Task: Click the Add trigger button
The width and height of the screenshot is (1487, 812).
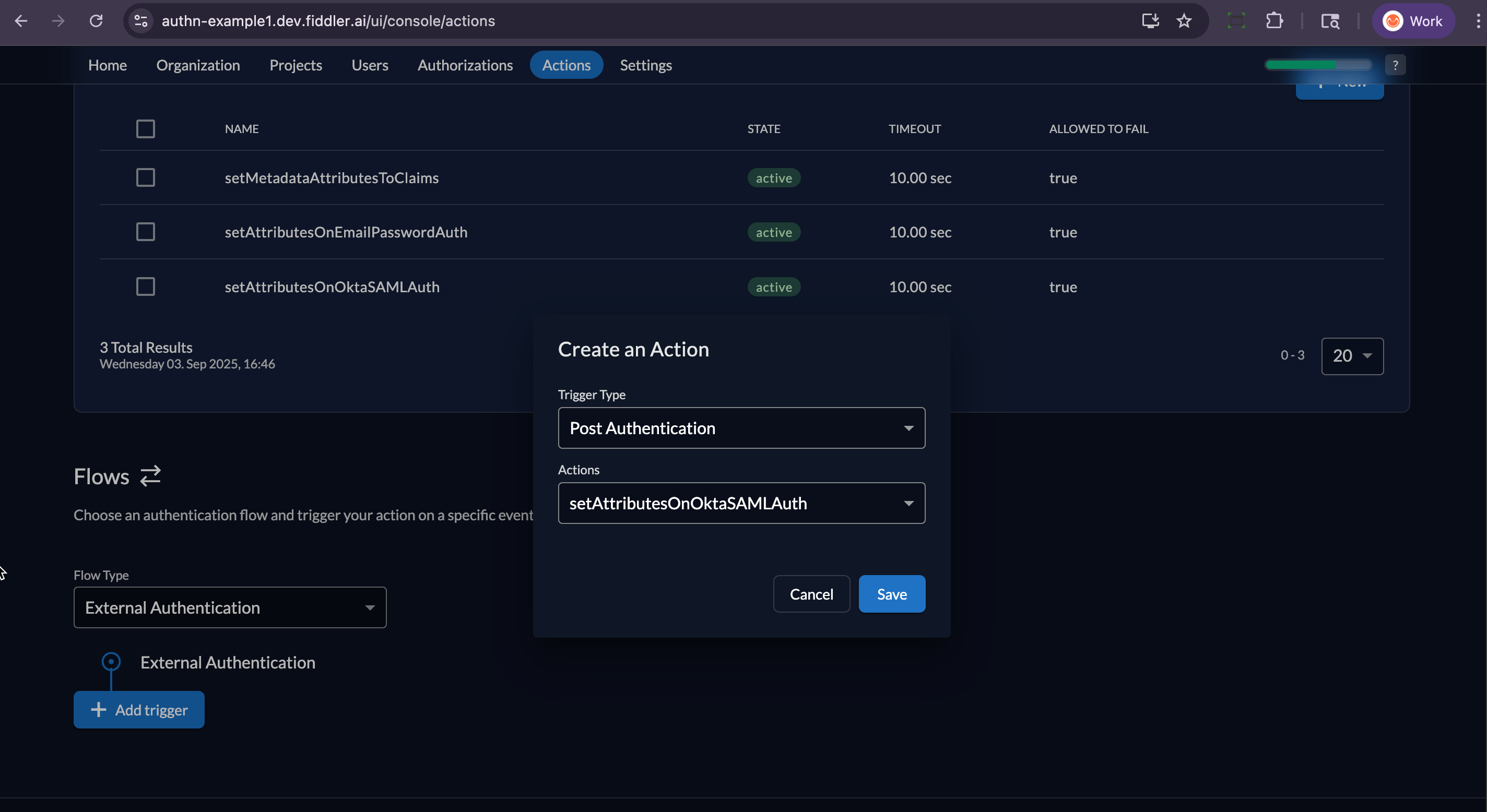Action: point(139,709)
